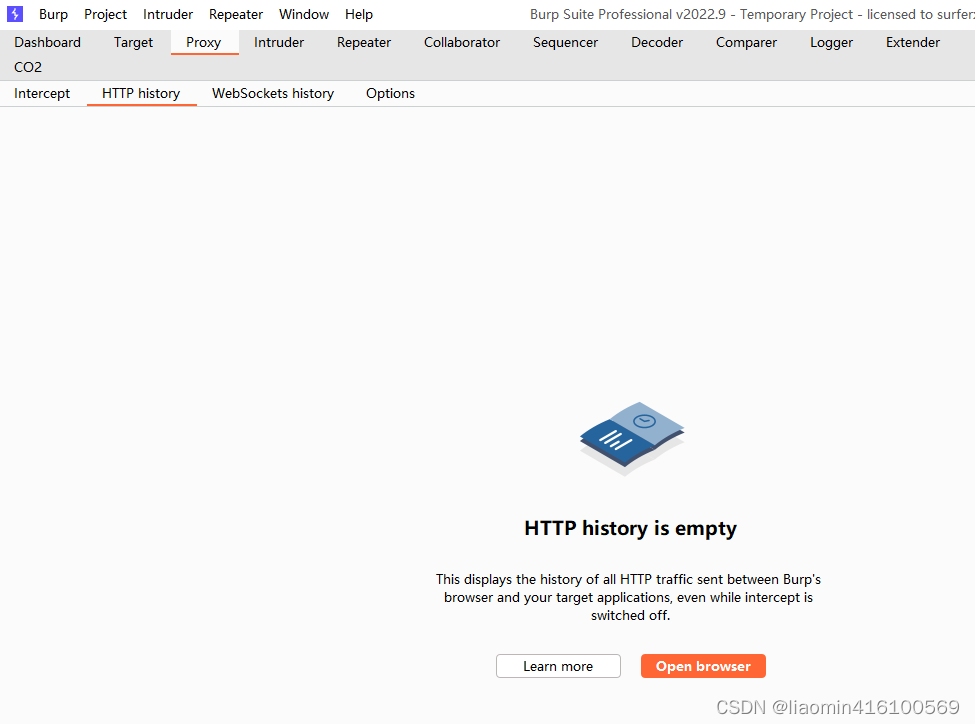Screen dimensions: 975x724
Task: Select the HTTP history sub-tab
Action: pos(141,93)
